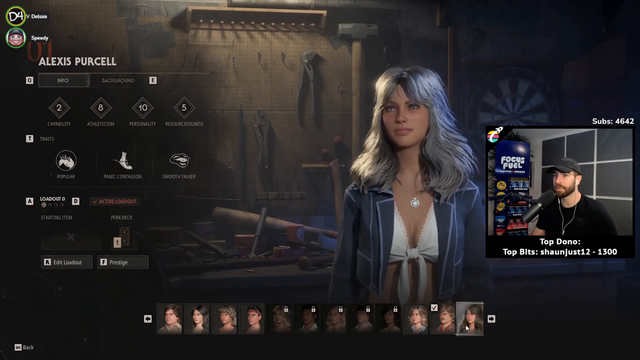Click the D4 Deluxe player avatar
The height and width of the screenshot is (360, 640).
coord(16,16)
